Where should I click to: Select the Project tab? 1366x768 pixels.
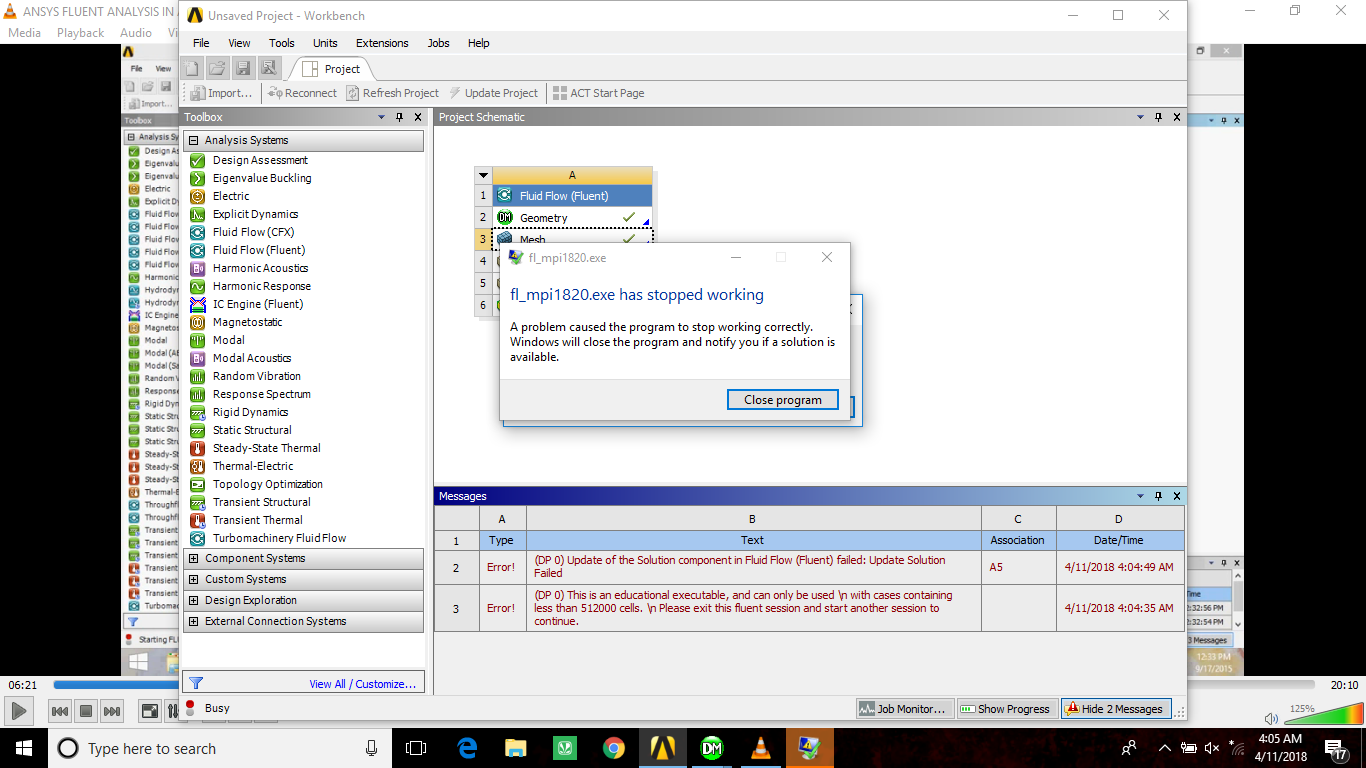coord(331,69)
